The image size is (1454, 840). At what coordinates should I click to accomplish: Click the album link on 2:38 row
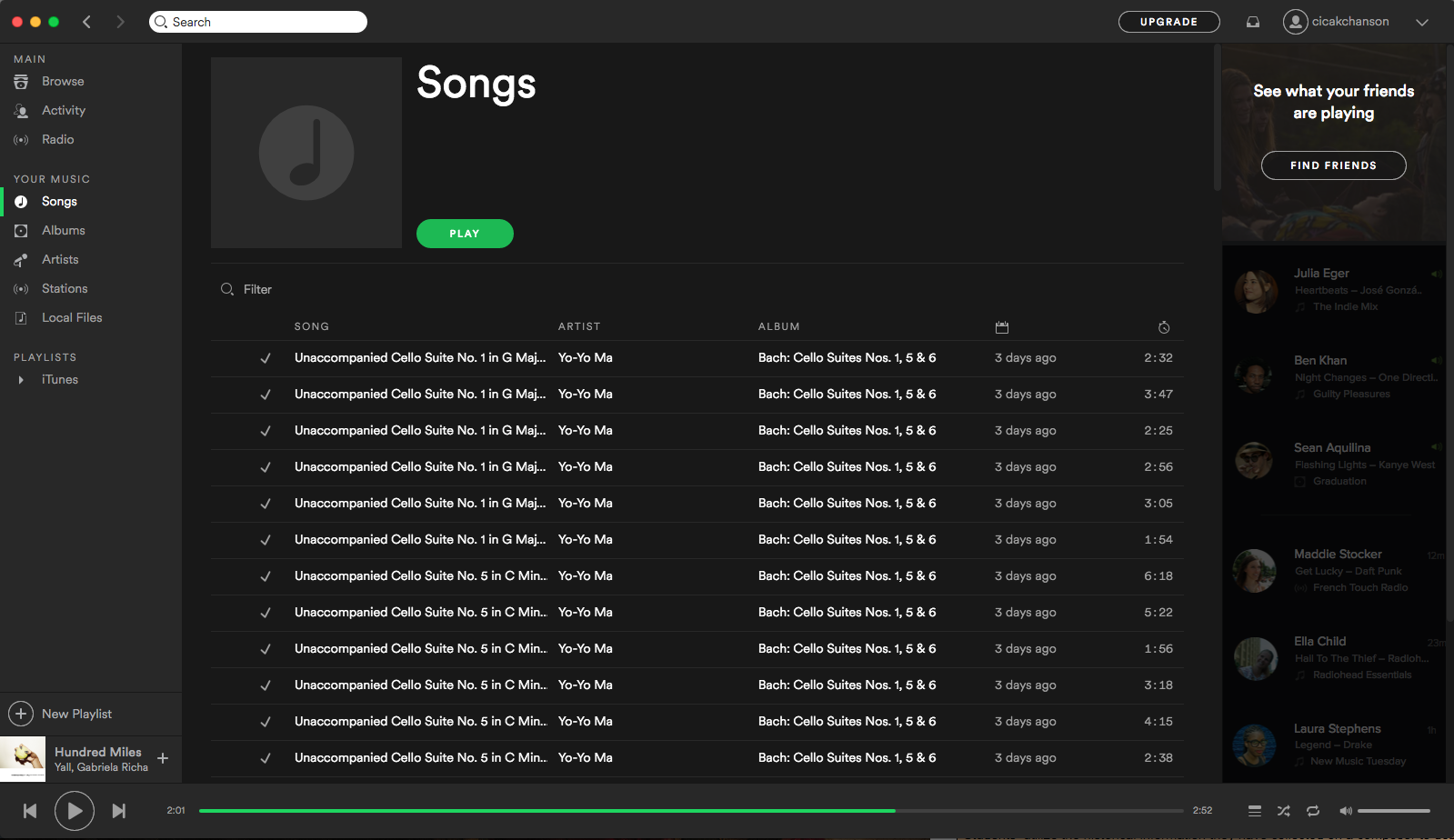point(847,758)
